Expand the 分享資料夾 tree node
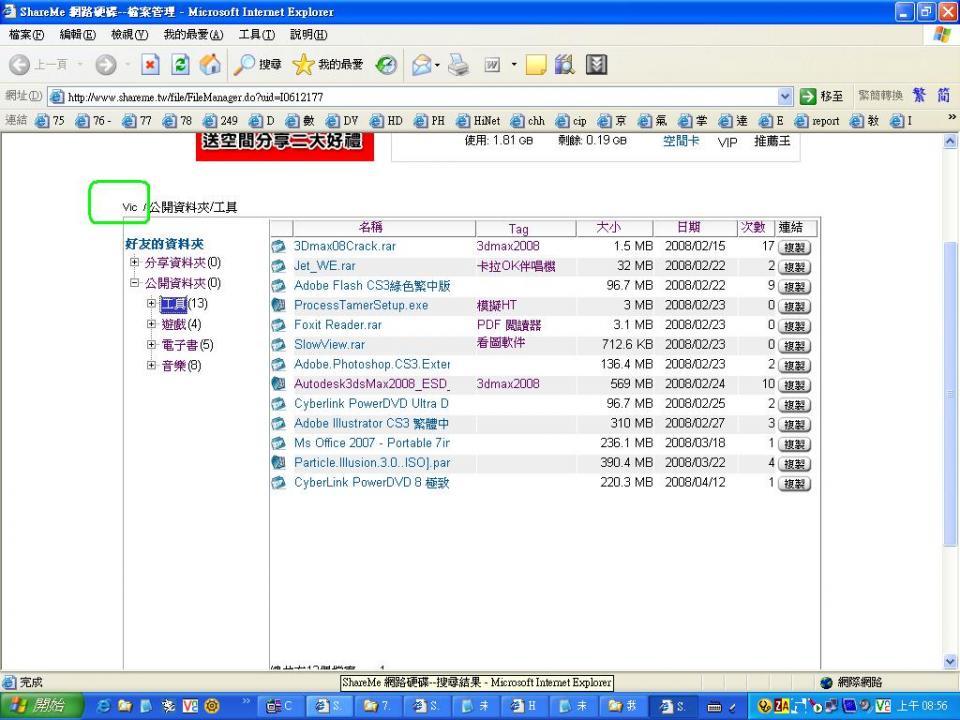 click(135, 263)
